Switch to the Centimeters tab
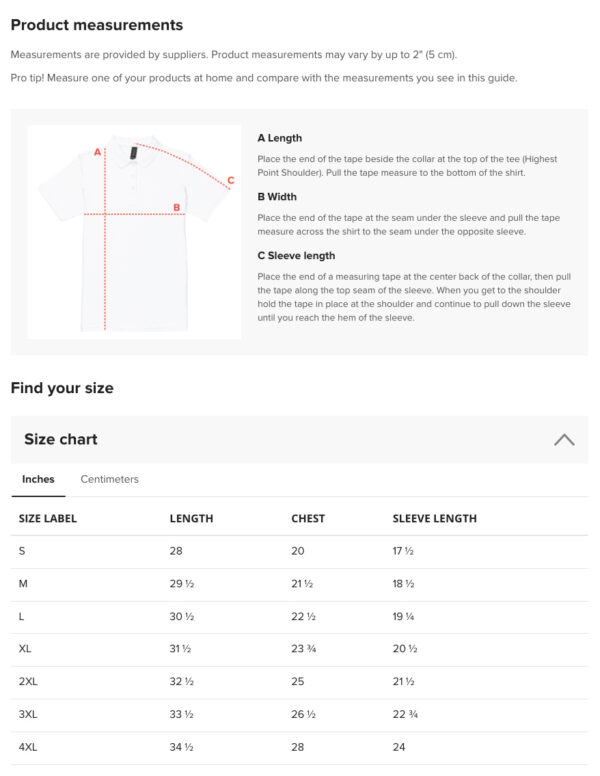600x776 pixels. [109, 479]
